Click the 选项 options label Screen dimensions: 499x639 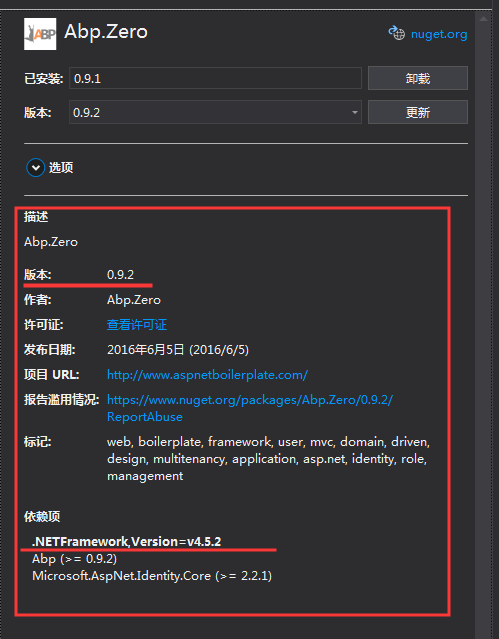coord(61,167)
